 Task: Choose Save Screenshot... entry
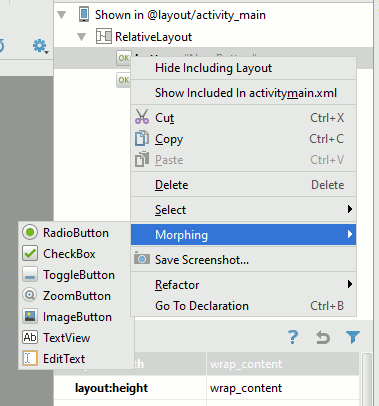point(244,260)
